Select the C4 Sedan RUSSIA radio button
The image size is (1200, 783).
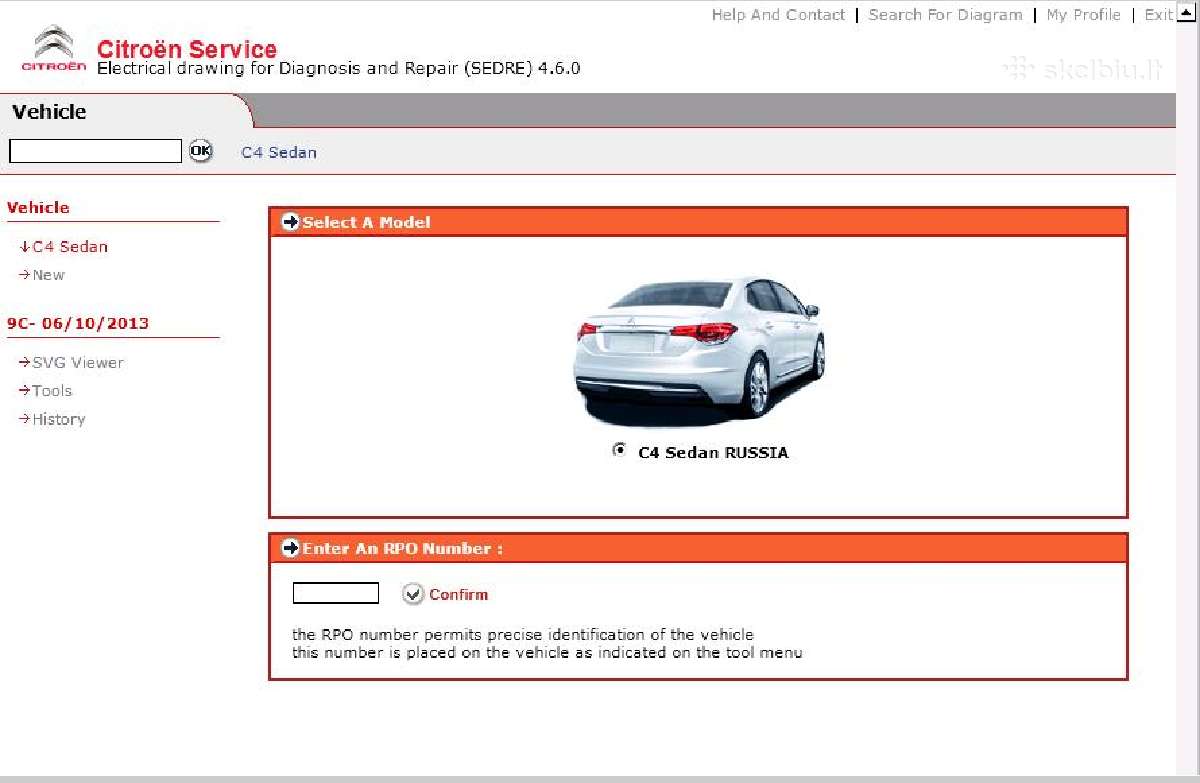(619, 451)
